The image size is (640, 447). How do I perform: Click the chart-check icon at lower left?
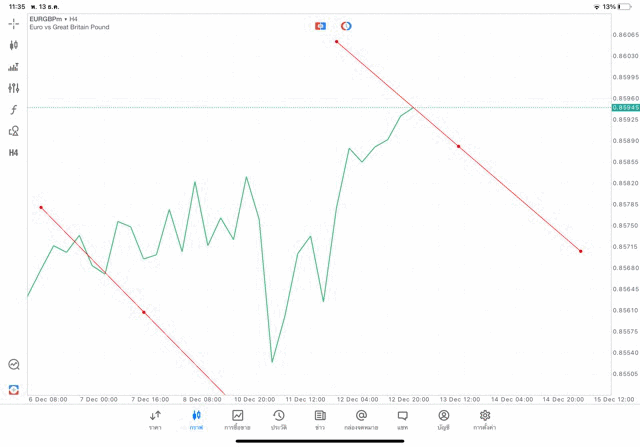(x=13, y=365)
